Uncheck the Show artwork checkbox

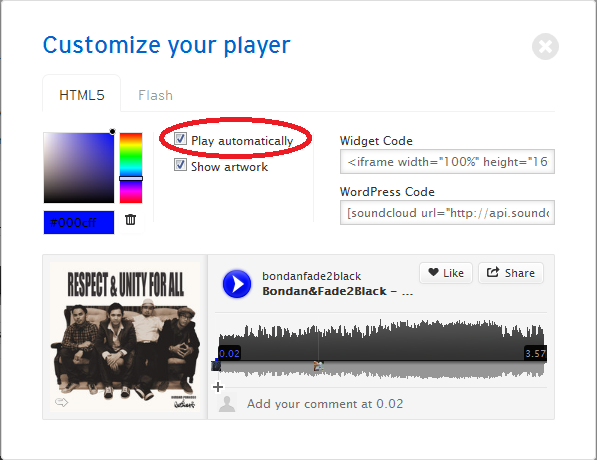pyautogui.click(x=180, y=165)
